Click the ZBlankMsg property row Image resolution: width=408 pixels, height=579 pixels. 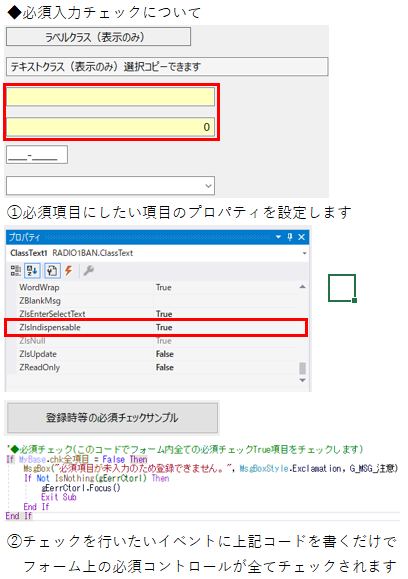[x=157, y=301]
